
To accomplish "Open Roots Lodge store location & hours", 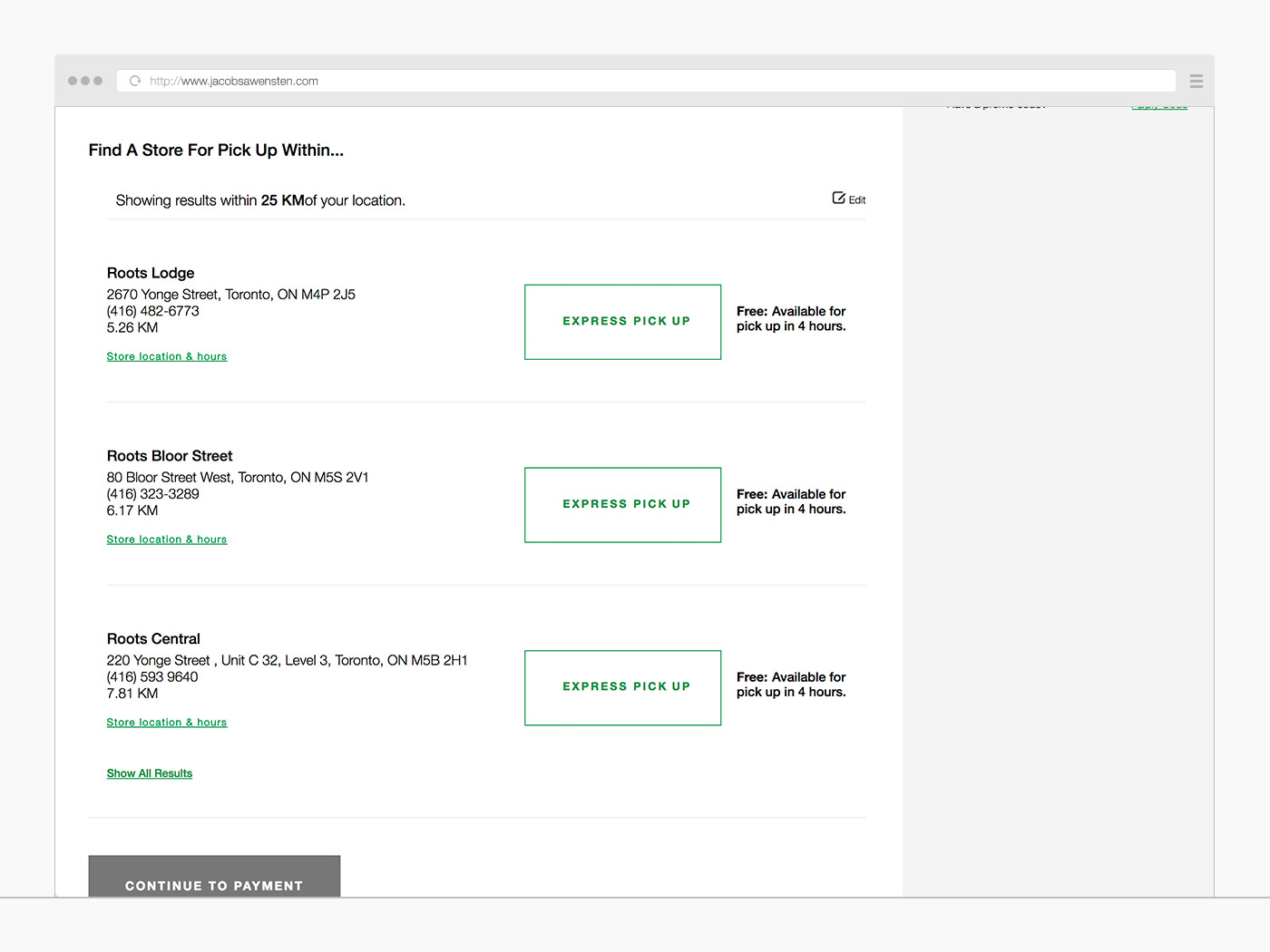I will click(167, 356).
